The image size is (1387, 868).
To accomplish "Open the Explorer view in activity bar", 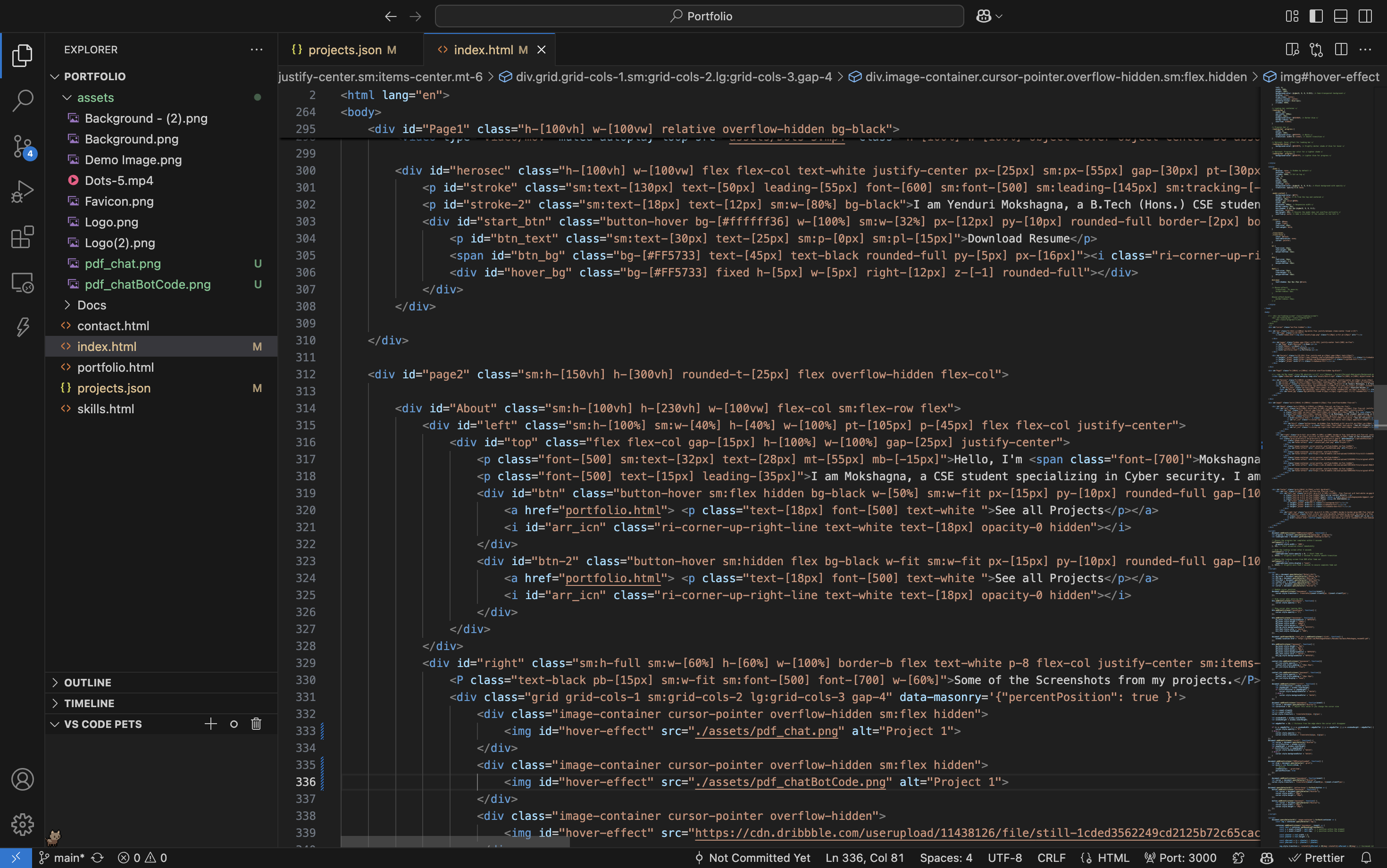I will pos(22,55).
